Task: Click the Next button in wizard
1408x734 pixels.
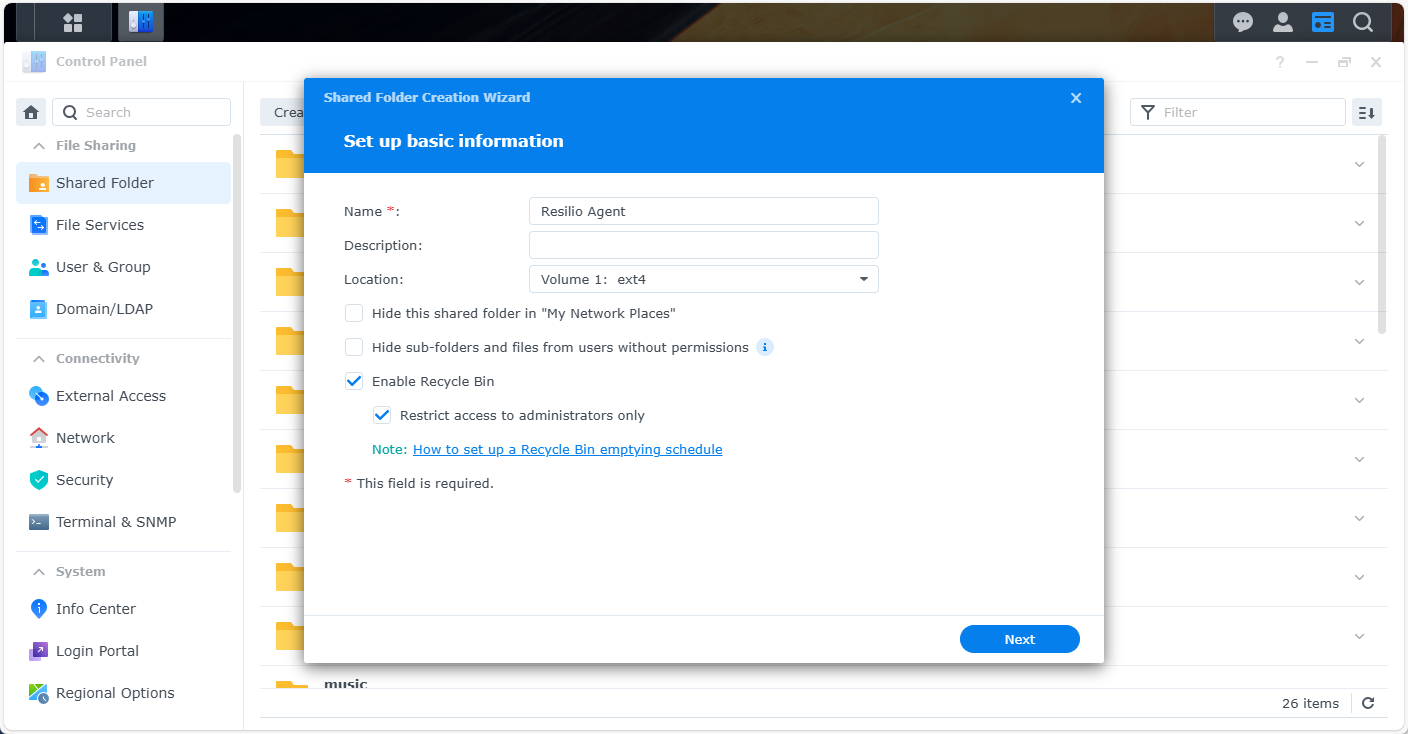Action: pyautogui.click(x=1019, y=639)
